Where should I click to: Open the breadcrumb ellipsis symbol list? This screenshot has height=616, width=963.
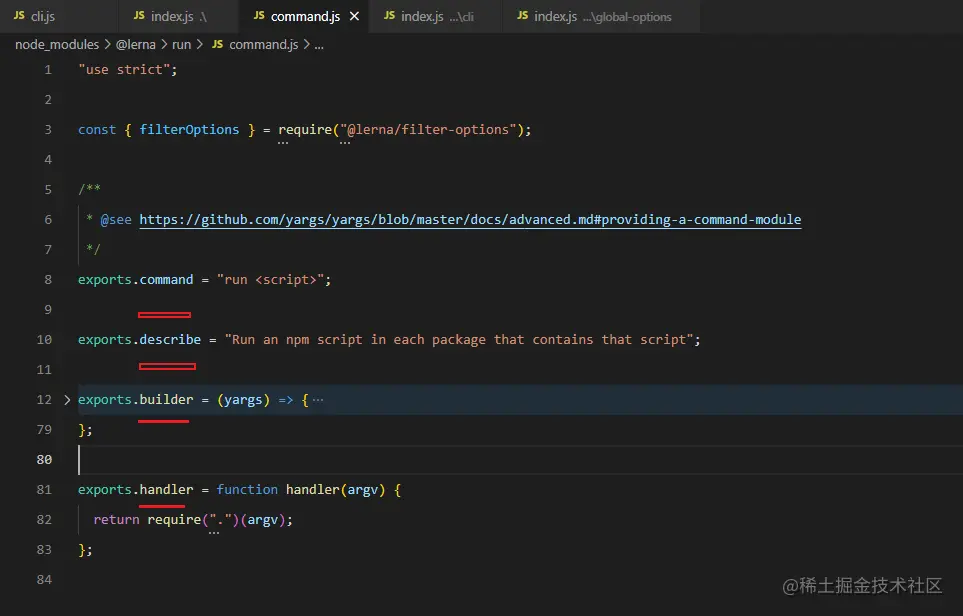[x=319, y=45]
